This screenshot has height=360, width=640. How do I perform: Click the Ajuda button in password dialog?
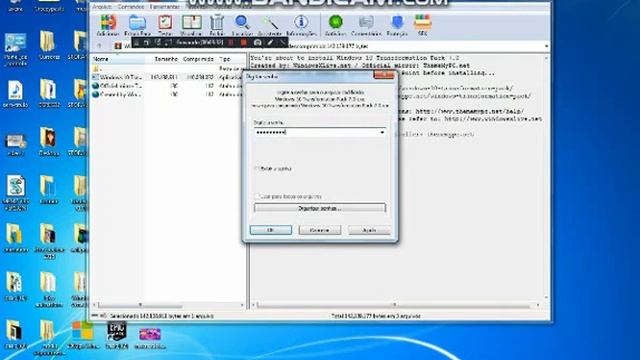369,230
